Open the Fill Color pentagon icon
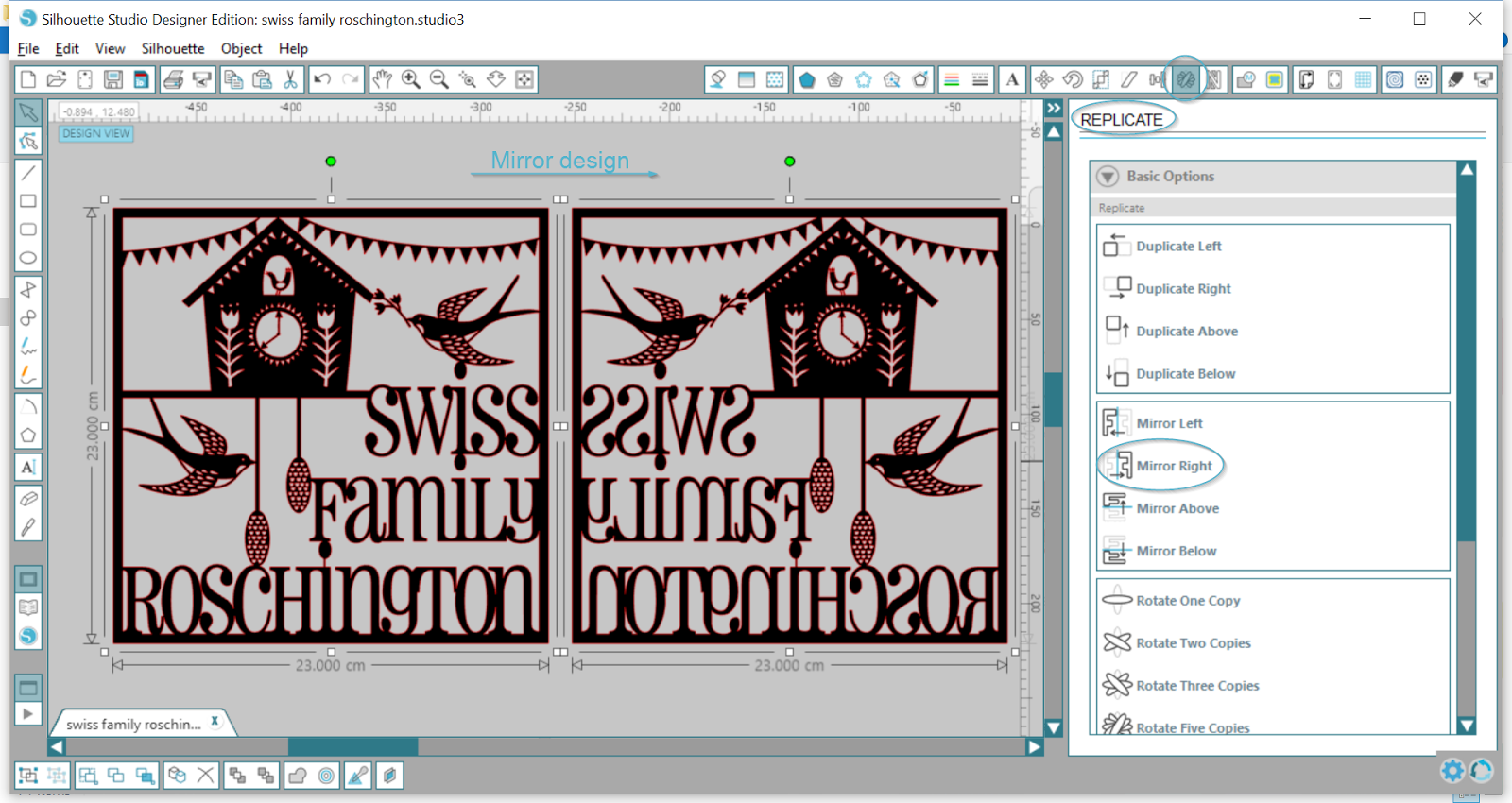 coord(806,79)
